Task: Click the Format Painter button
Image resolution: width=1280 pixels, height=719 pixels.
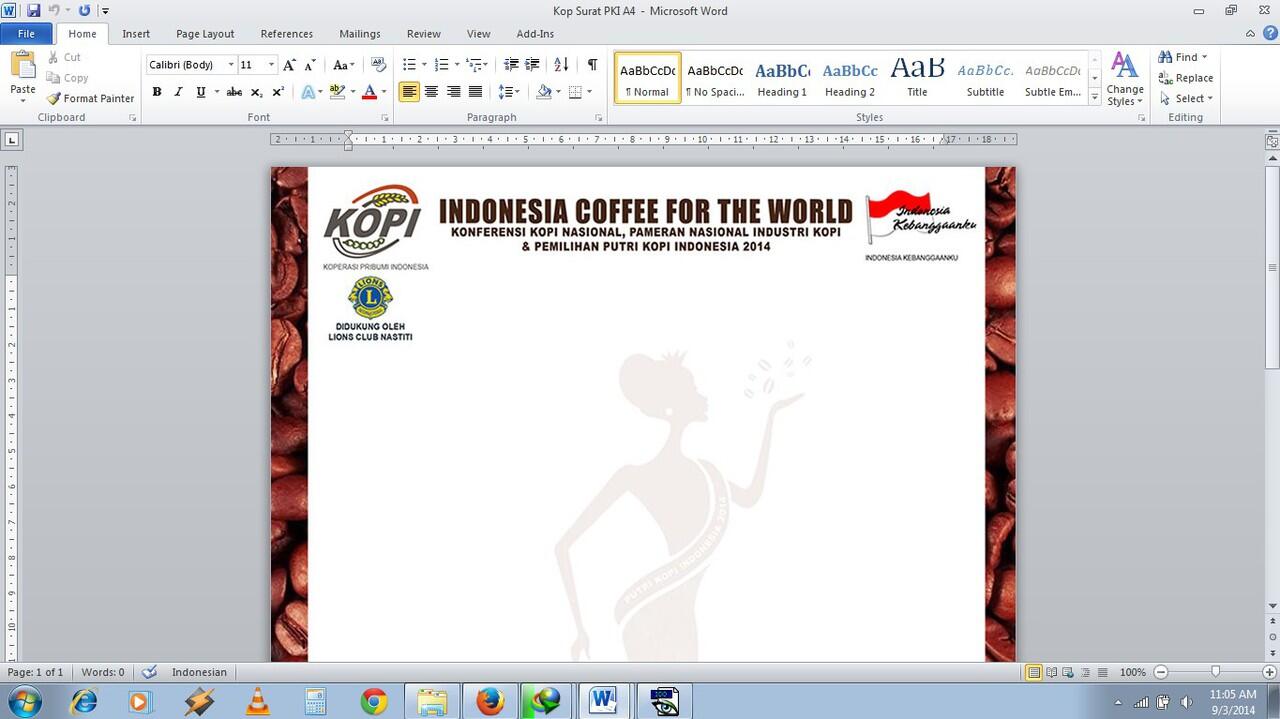Action: [90, 98]
